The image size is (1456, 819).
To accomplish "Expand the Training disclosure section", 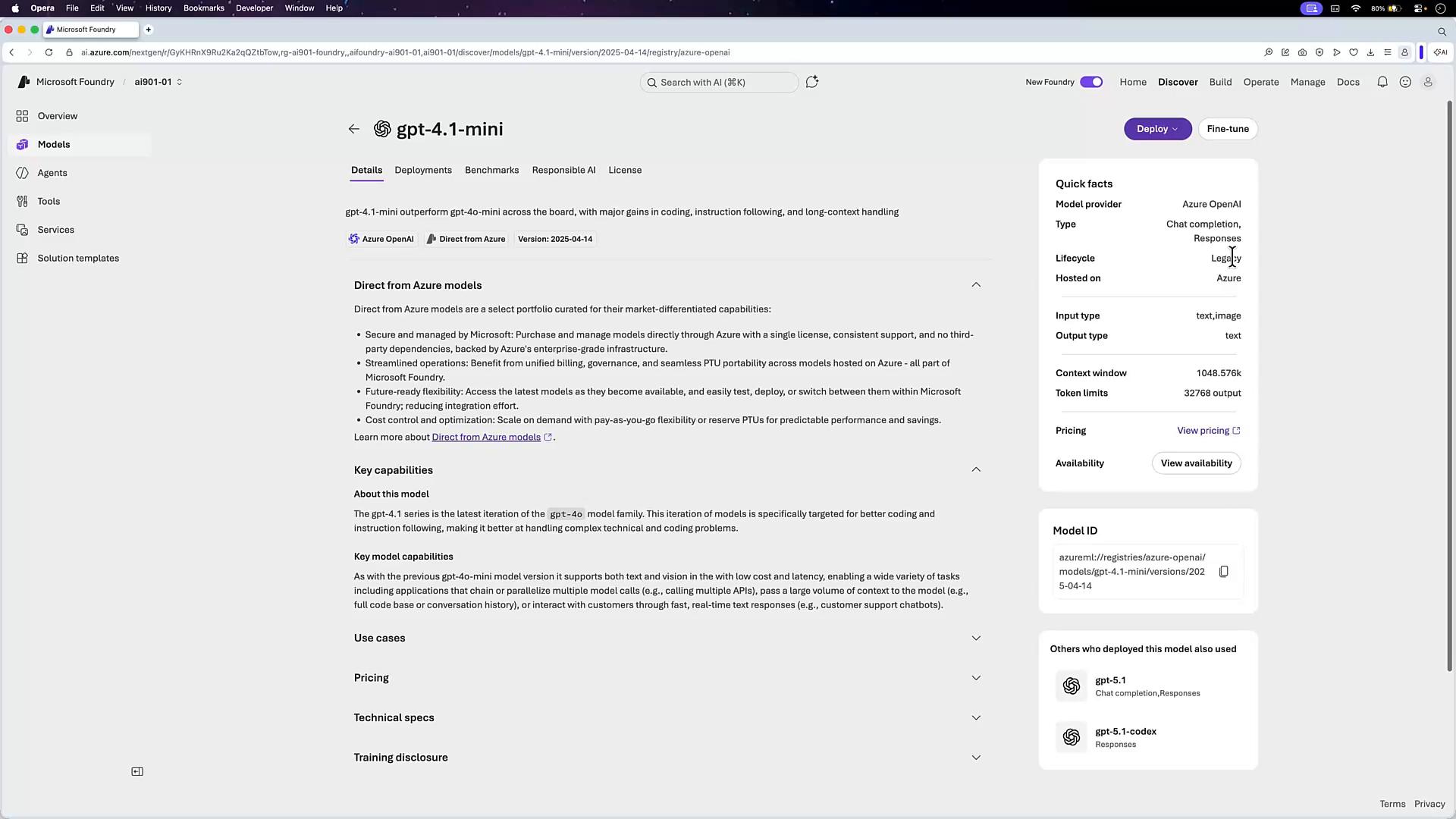I will pos(976,758).
